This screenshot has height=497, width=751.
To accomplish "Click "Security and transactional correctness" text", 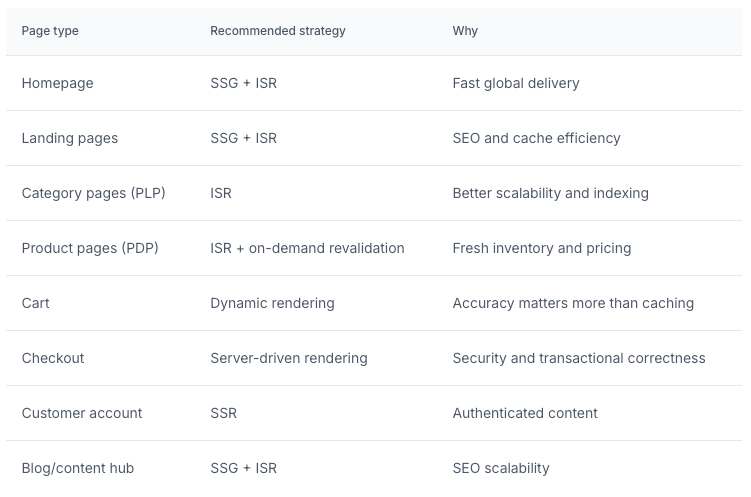I will pyautogui.click(x=579, y=359).
